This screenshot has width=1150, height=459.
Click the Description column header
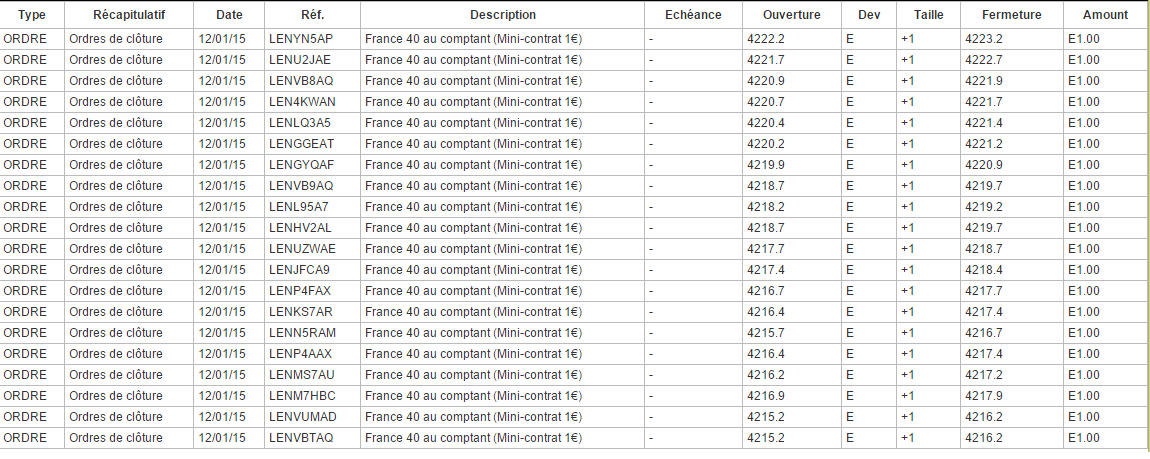pyautogui.click(x=503, y=15)
